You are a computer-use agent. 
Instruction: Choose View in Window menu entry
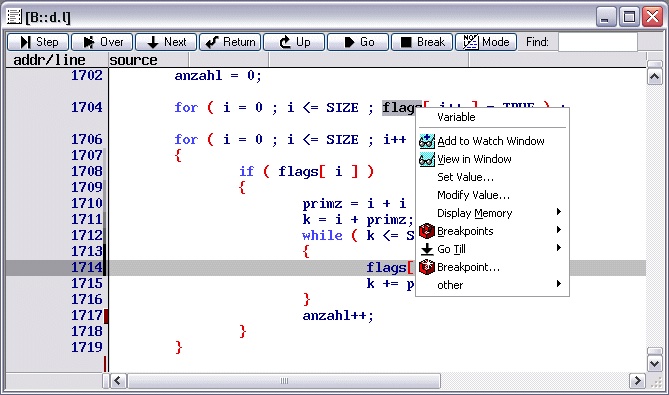tap(492, 159)
